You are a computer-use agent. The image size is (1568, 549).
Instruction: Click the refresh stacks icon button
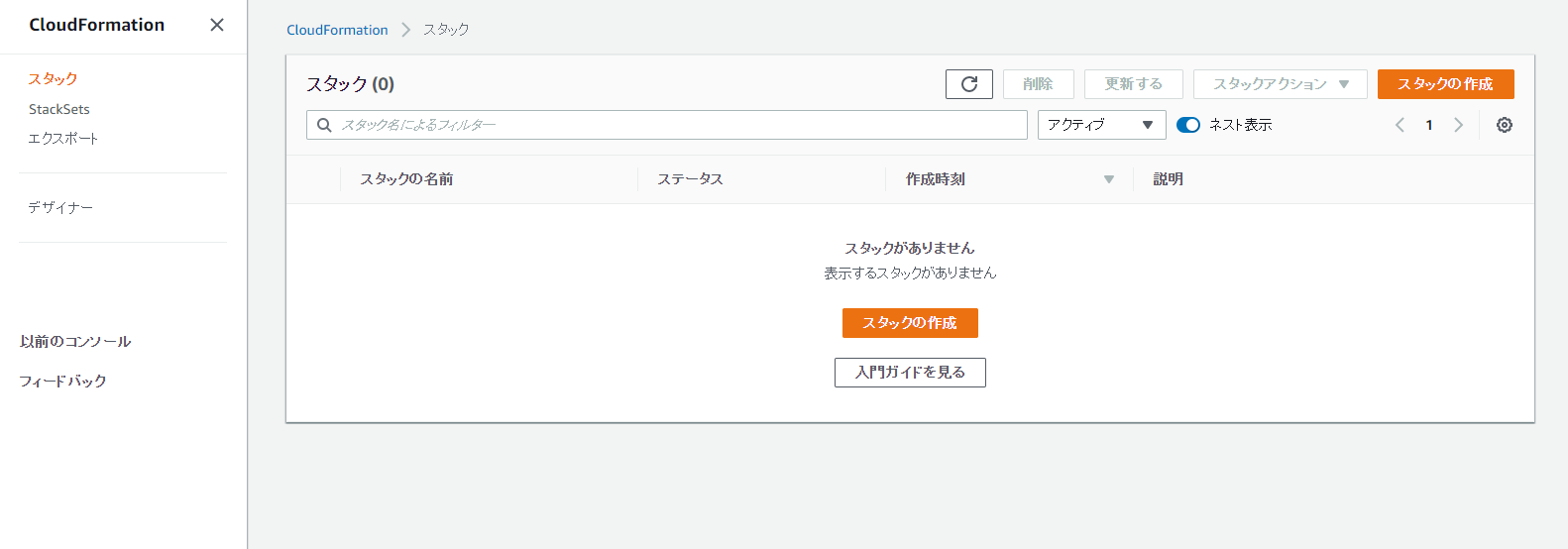click(x=969, y=84)
